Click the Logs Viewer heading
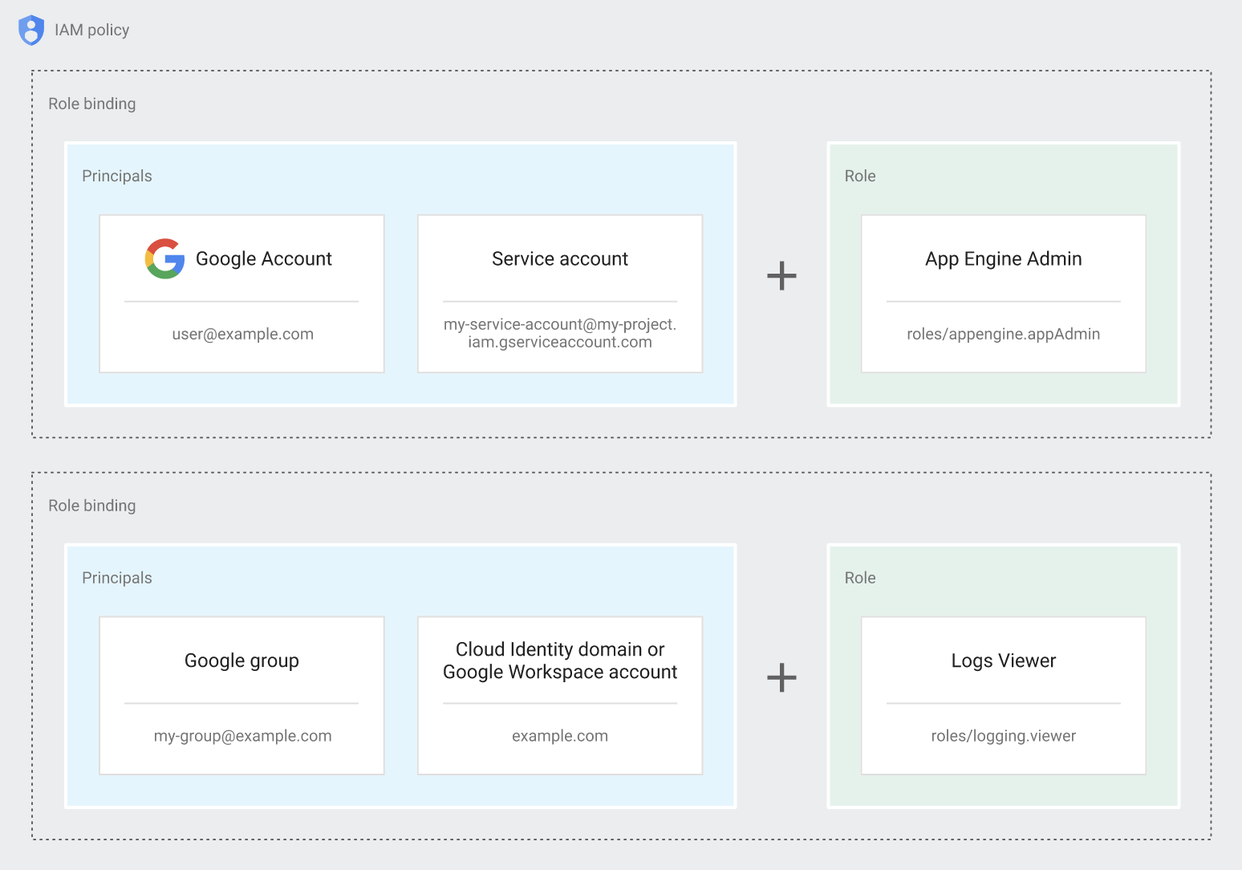 [1003, 660]
